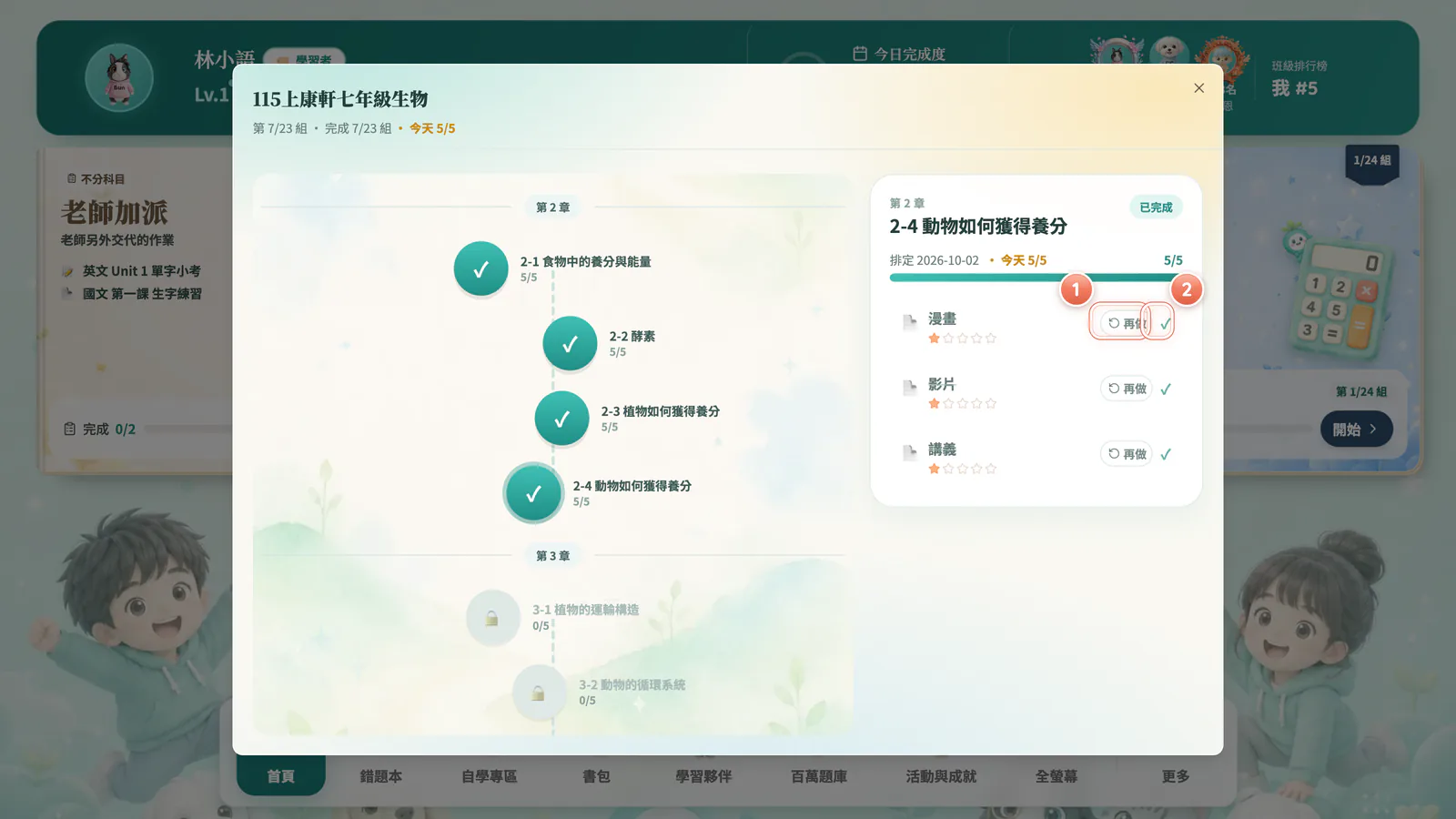Screen dimensions: 1456x819
Task: Click the locked 3-1 植物的運輸構造 node
Action: (492, 618)
